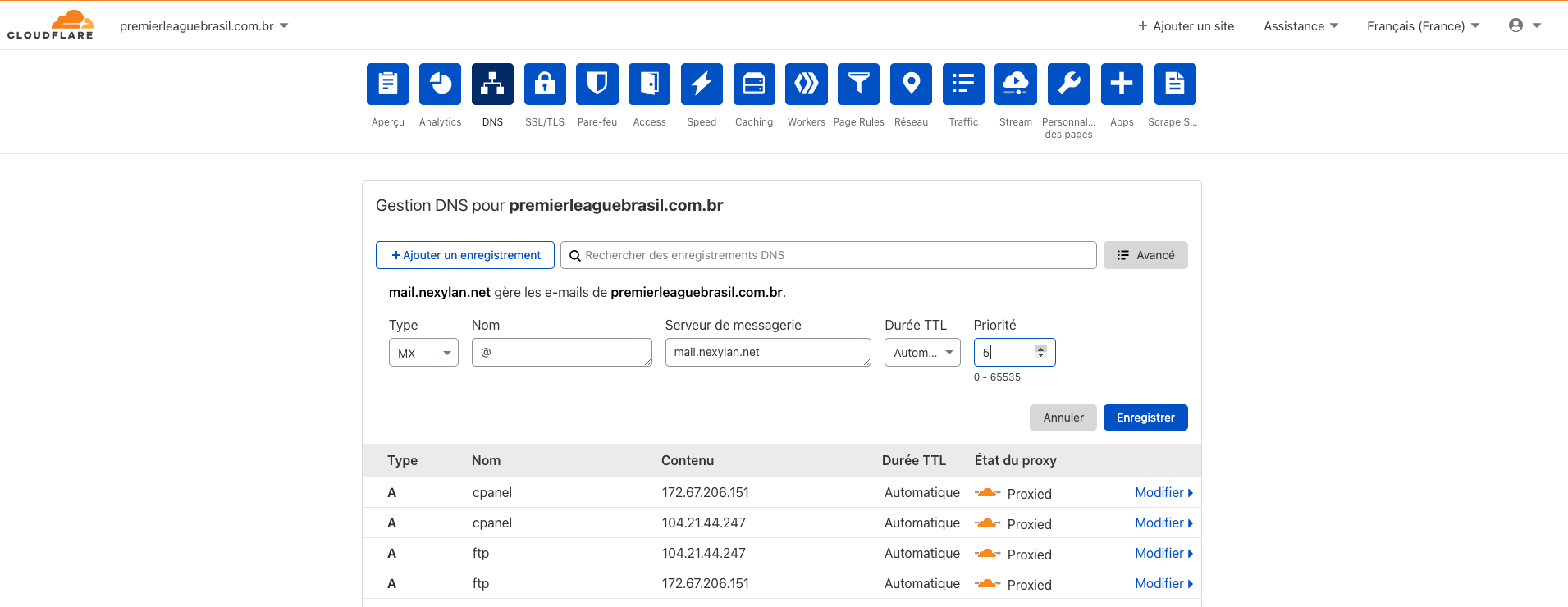1568x607 pixels.
Task: Toggle proxy cloud for ftp 172.67.206.151
Action: click(987, 584)
